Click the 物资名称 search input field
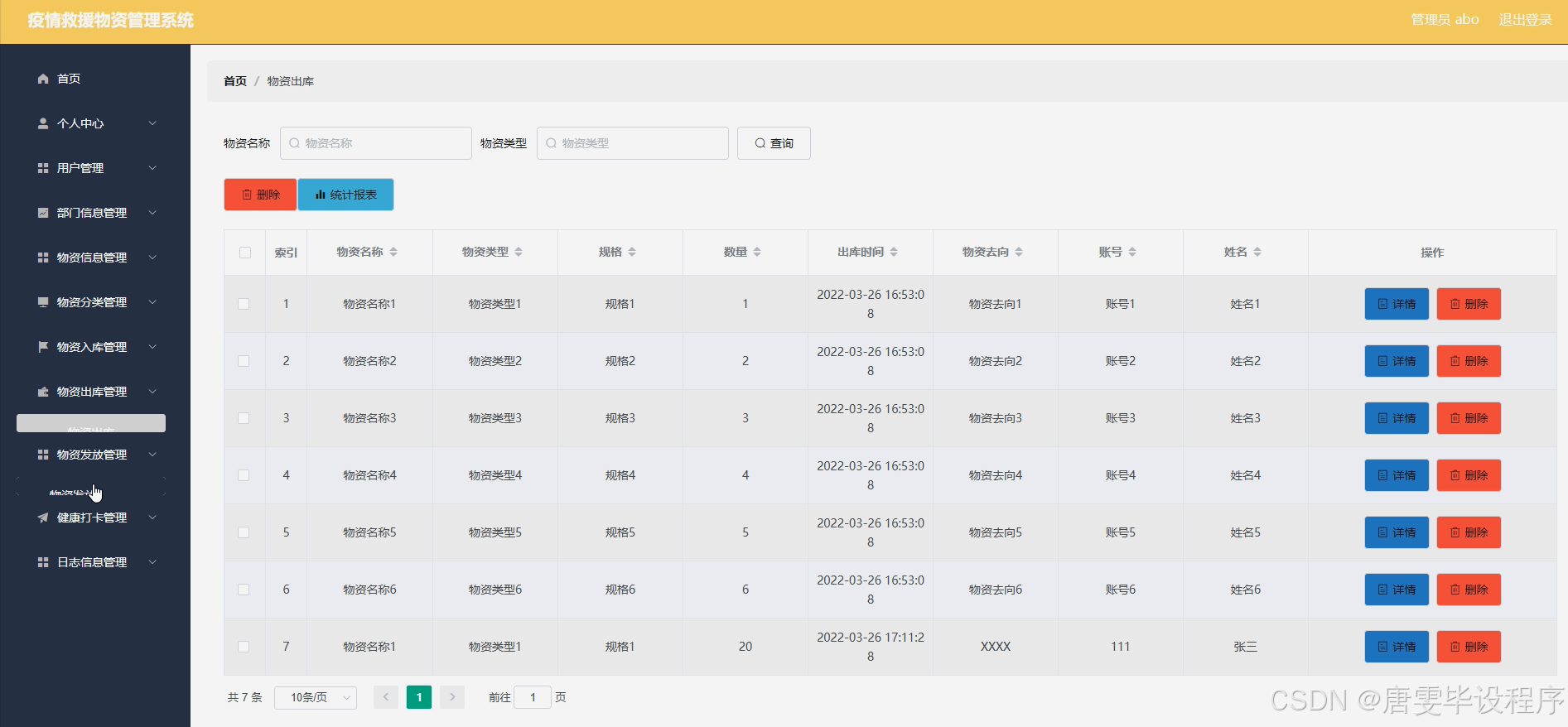This screenshot has height=727, width=1568. (376, 143)
